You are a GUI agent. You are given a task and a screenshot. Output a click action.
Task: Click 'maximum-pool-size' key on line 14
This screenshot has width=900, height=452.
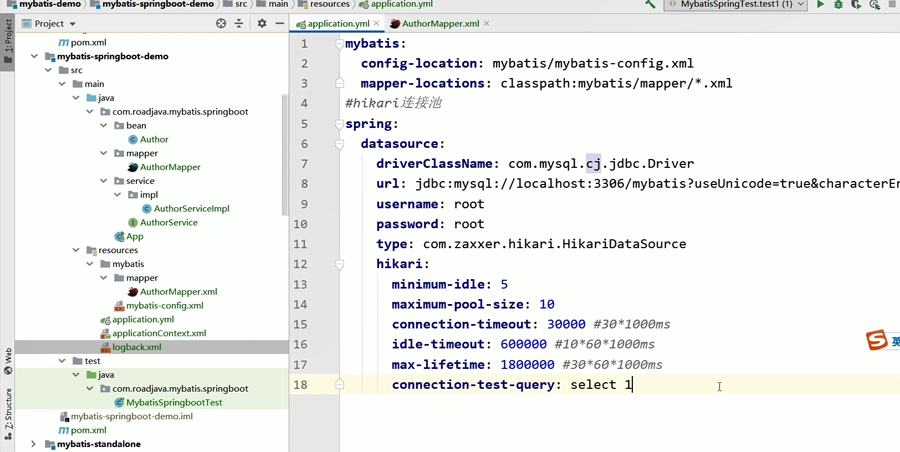pos(457,304)
